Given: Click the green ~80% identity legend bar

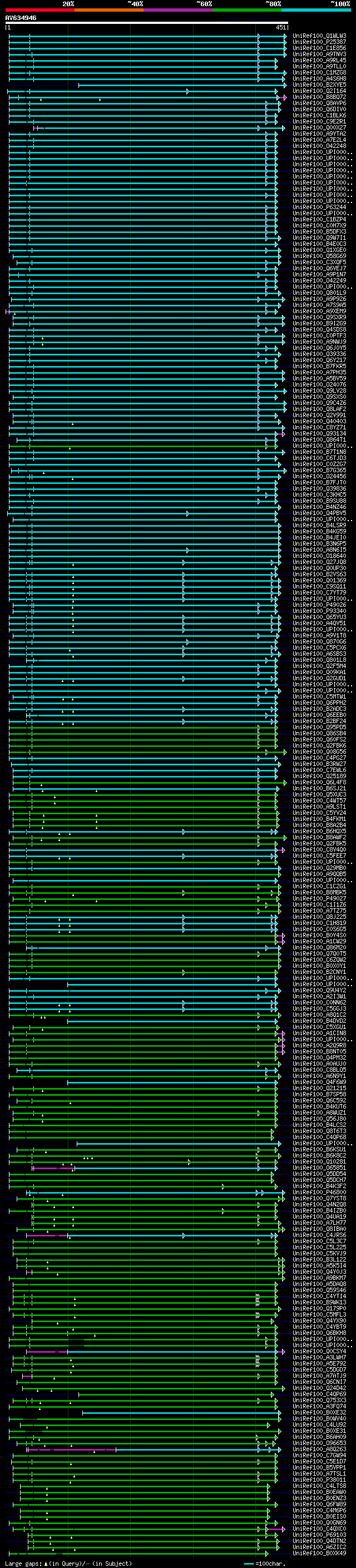Looking at the screenshot, I should tap(247, 10).
